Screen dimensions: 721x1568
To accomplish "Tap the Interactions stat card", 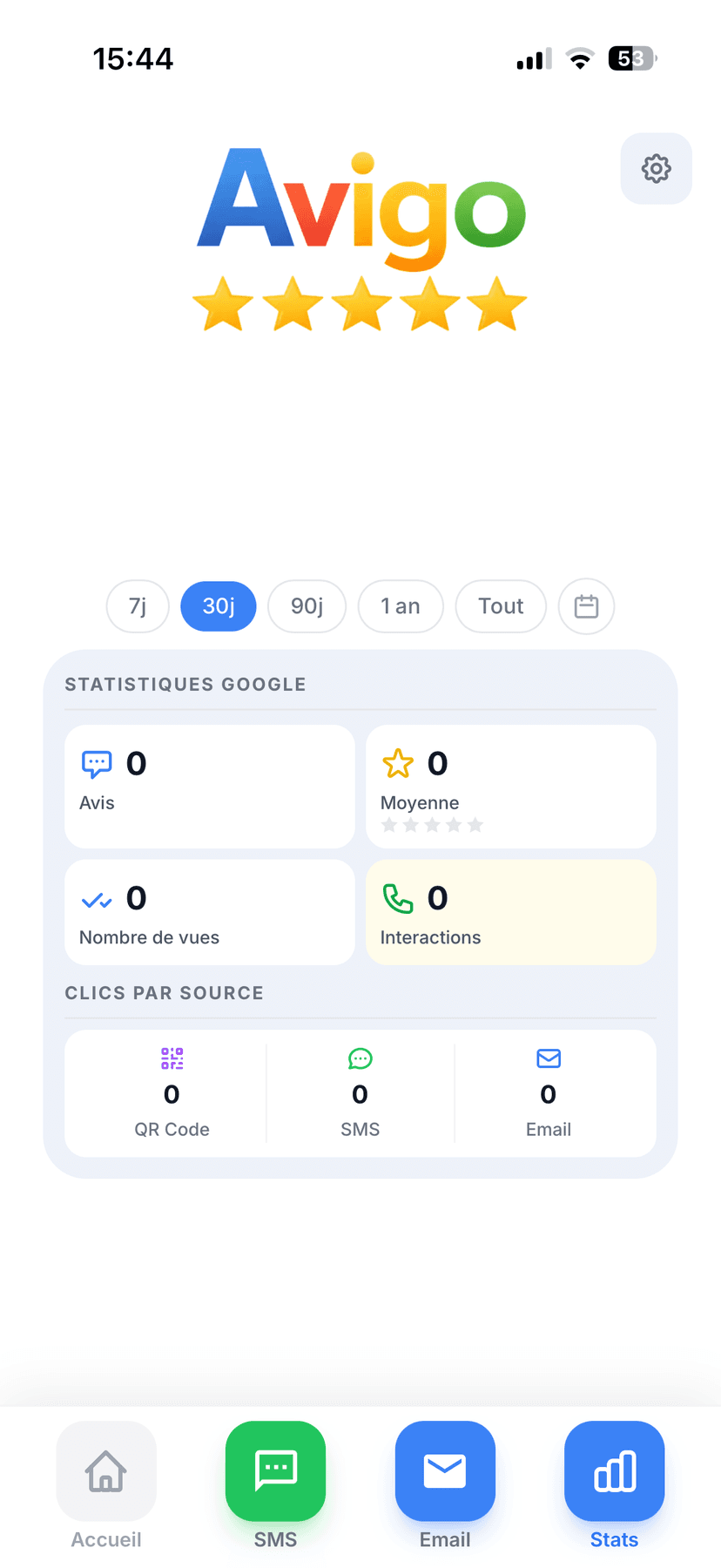I will point(510,912).
